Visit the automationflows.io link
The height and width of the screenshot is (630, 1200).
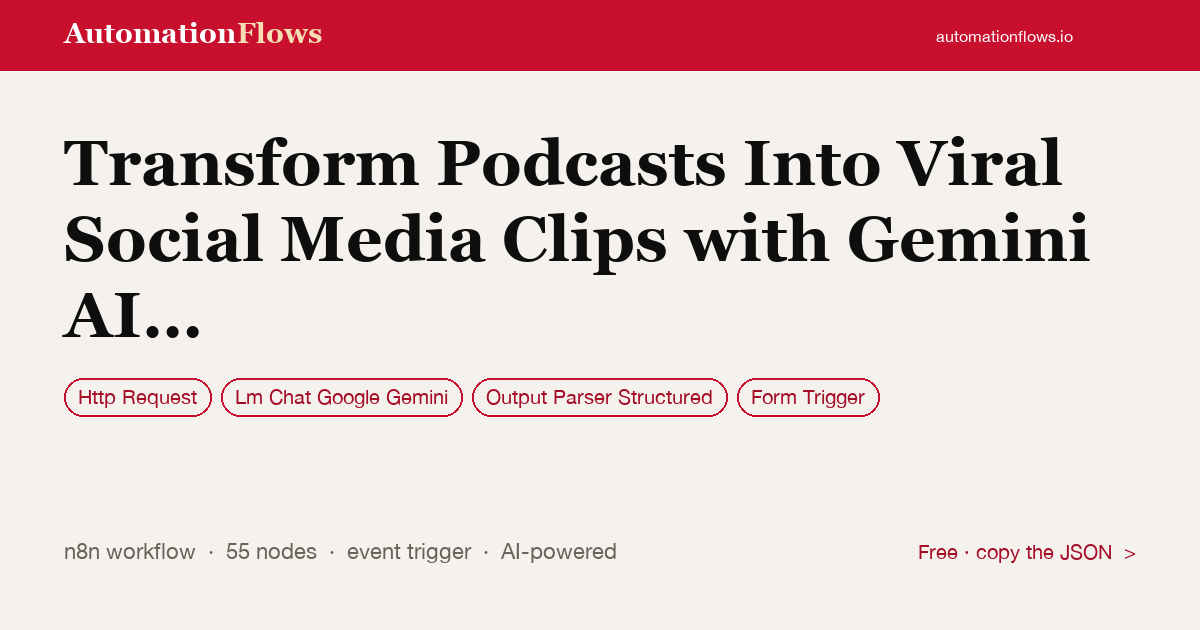pos(1004,36)
